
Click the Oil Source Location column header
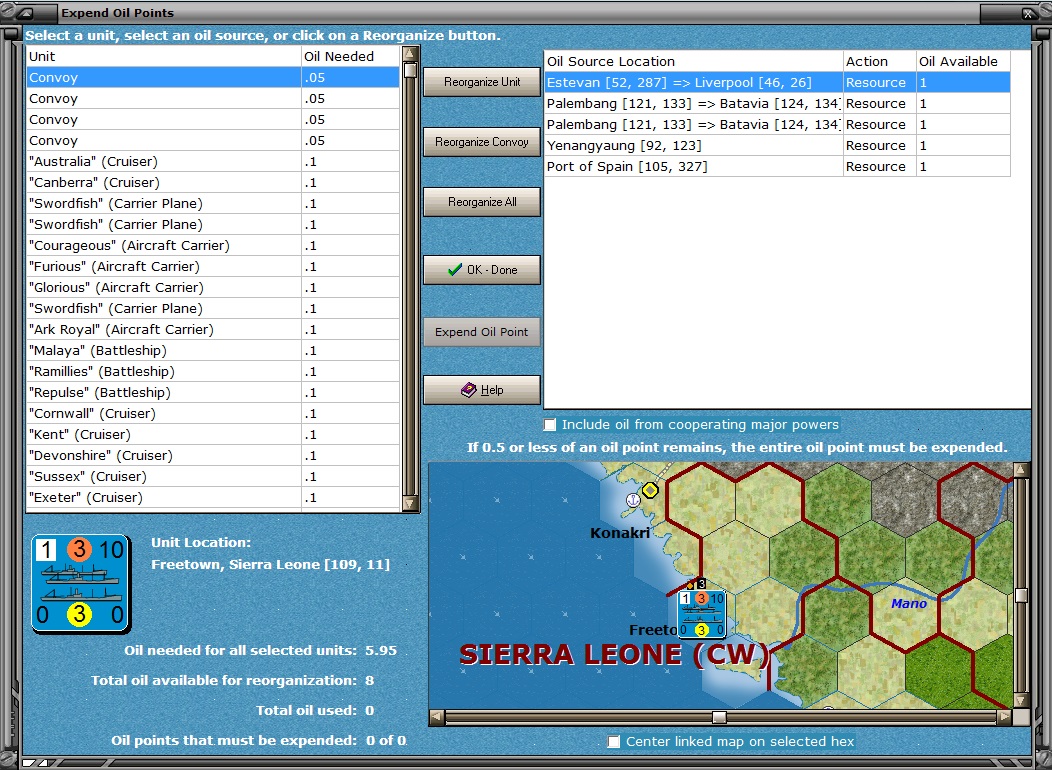694,61
